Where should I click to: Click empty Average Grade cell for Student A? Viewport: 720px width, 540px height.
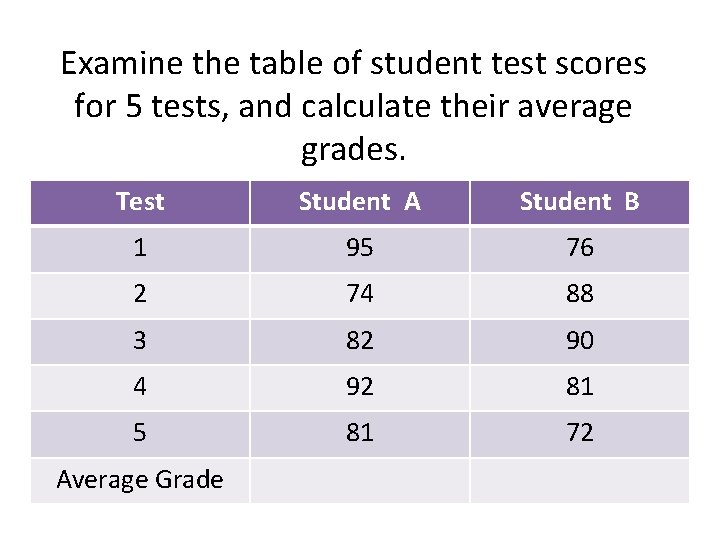pyautogui.click(x=360, y=480)
